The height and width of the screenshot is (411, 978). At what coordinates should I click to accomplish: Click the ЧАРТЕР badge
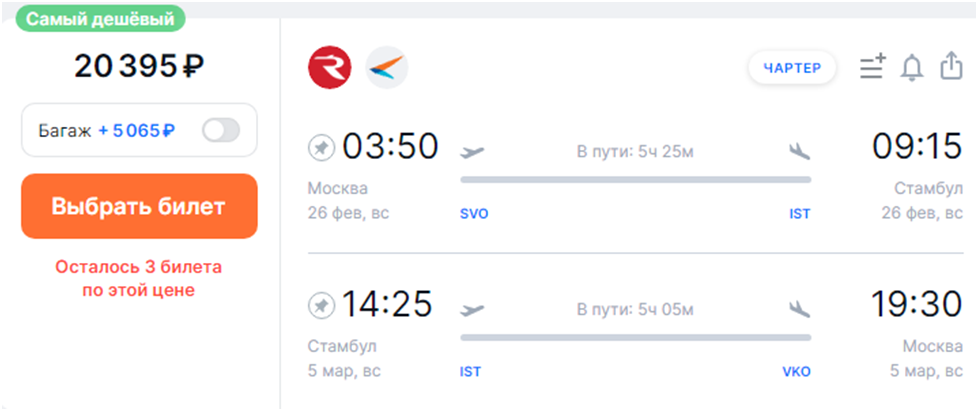[x=792, y=68]
